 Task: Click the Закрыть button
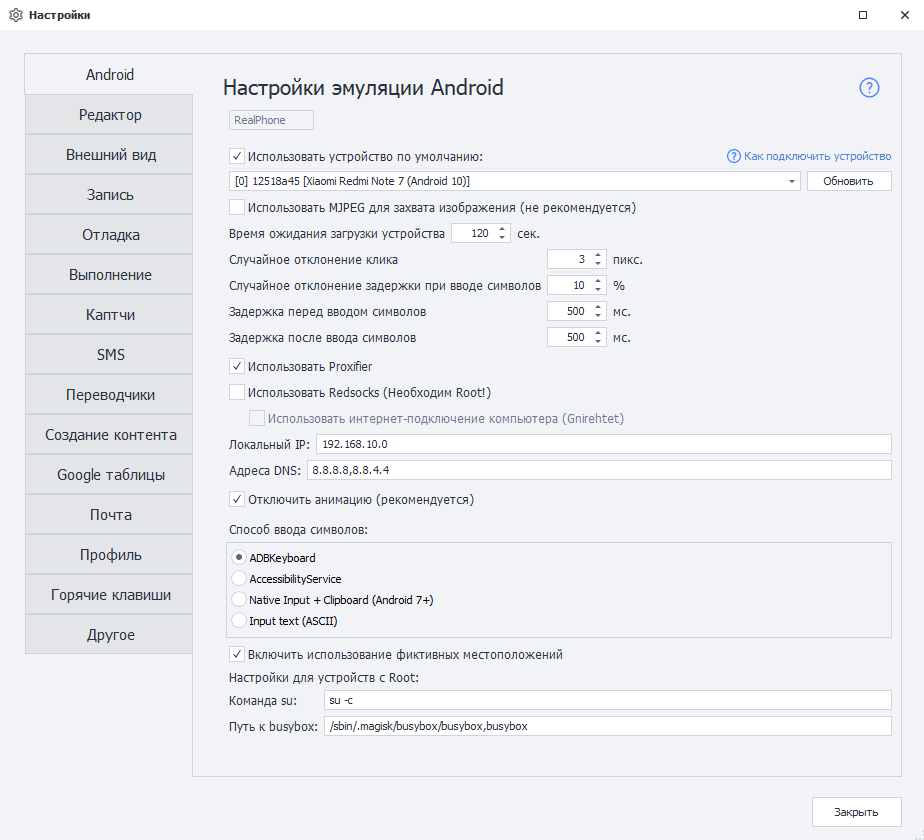tap(856, 812)
